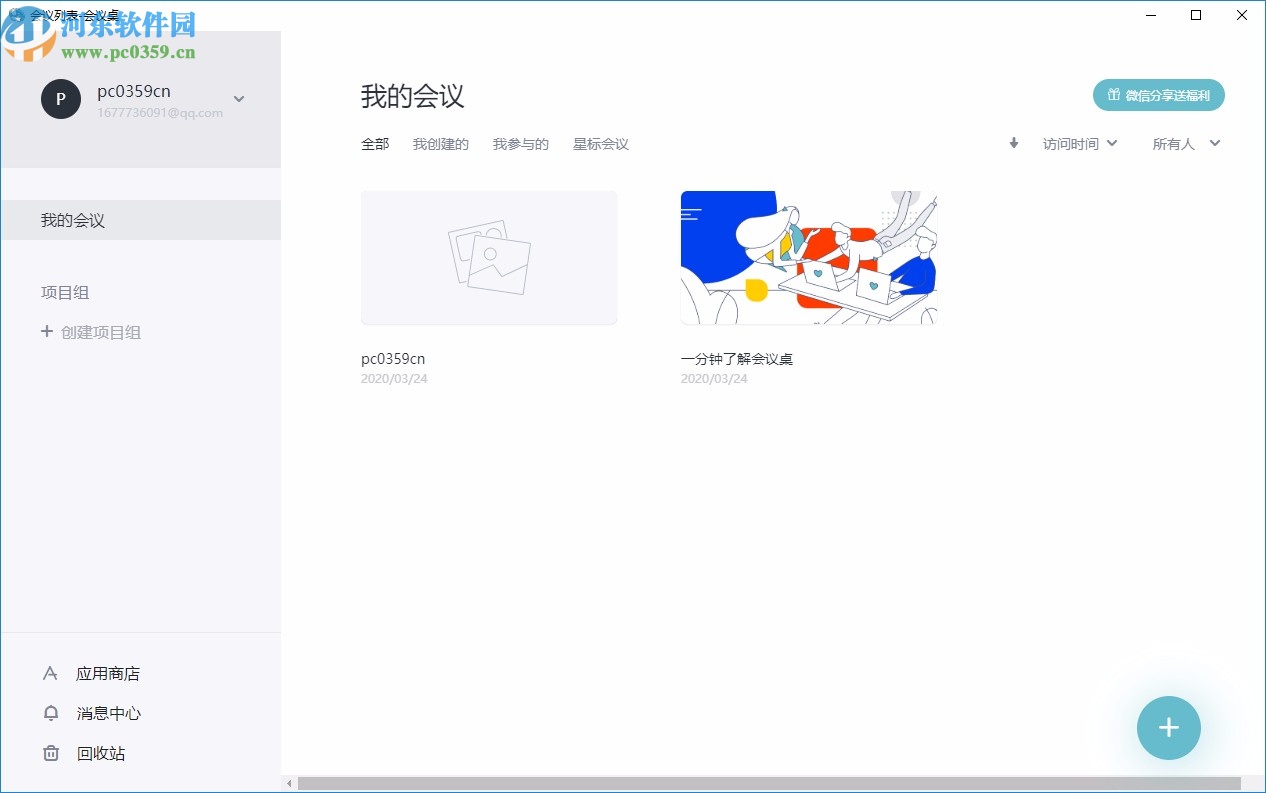
Task: Click the teal floating plus button
Action: click(x=1168, y=728)
